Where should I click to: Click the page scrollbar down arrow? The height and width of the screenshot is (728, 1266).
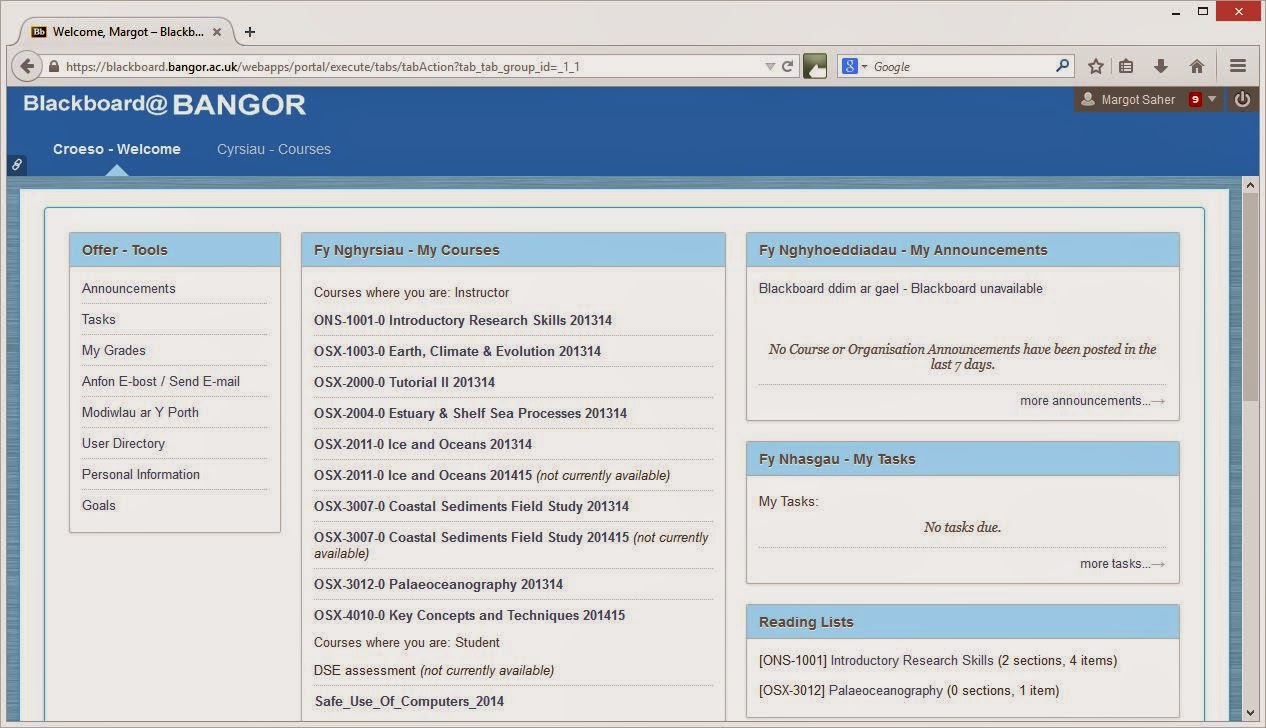pos(1250,712)
